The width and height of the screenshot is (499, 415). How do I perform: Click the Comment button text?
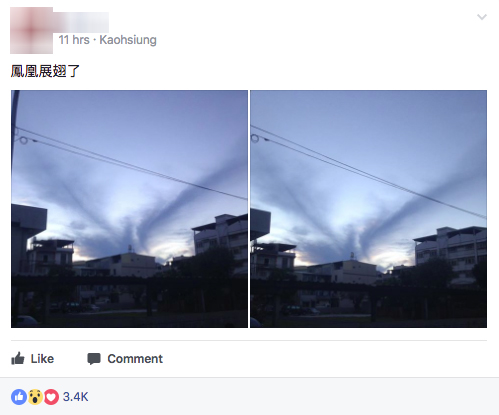point(135,359)
